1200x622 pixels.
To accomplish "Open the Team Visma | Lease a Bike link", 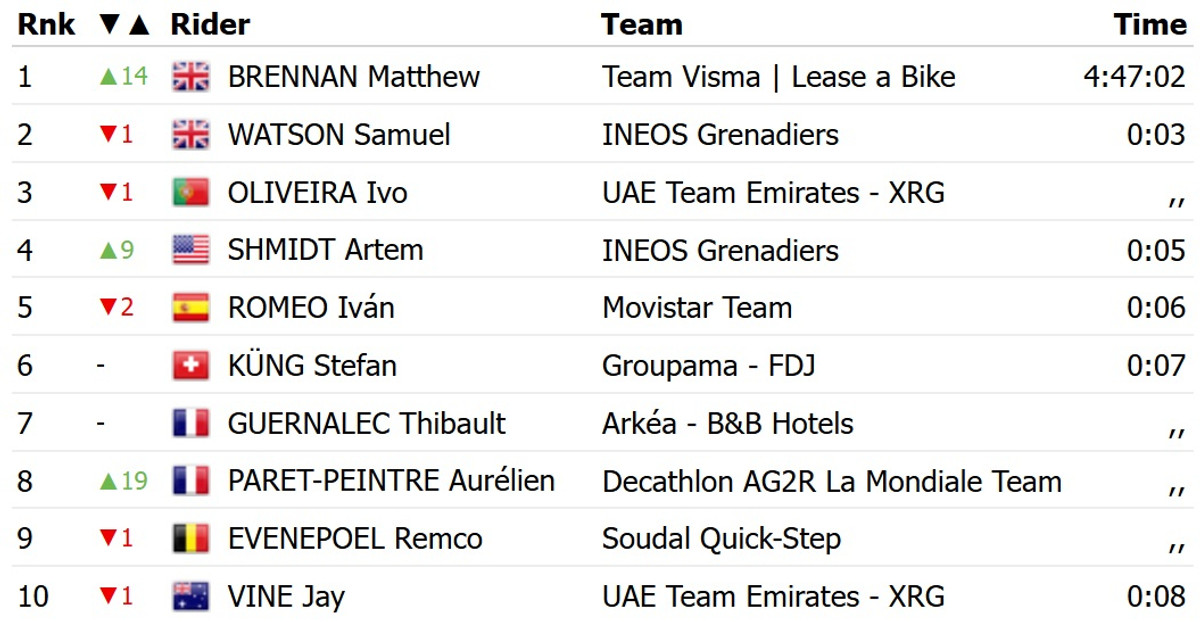I will pyautogui.click(x=778, y=77).
